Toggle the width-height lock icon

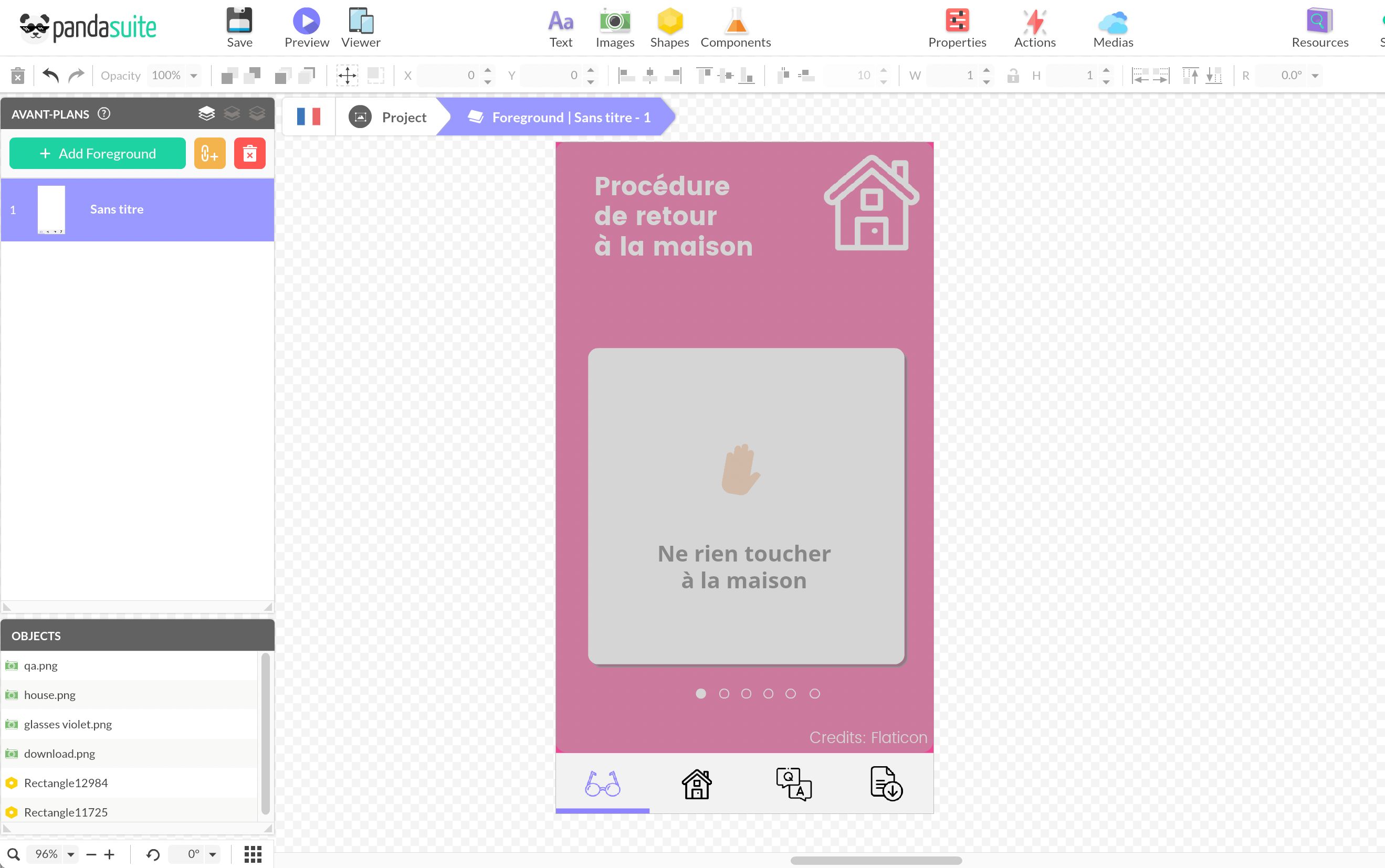click(1012, 75)
